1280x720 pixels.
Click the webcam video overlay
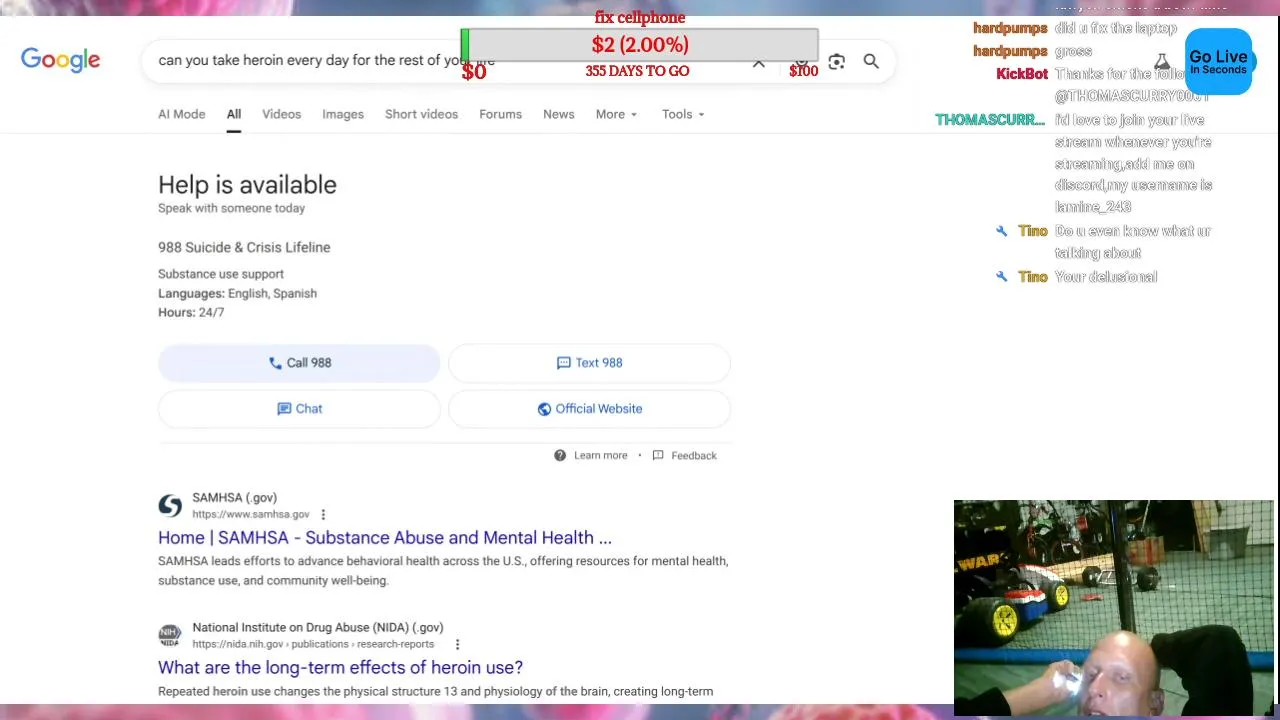(x=1113, y=608)
